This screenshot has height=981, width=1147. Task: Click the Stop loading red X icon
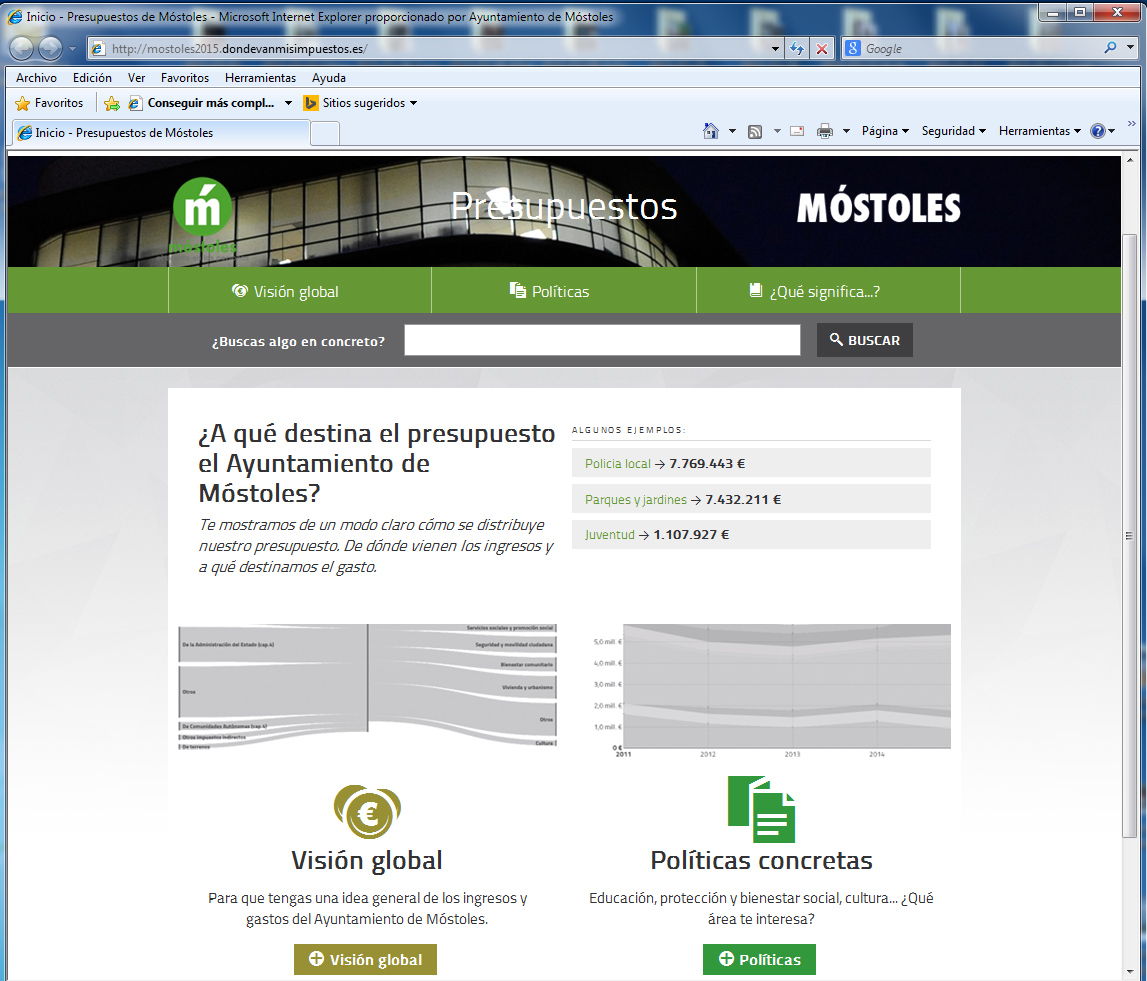821,48
